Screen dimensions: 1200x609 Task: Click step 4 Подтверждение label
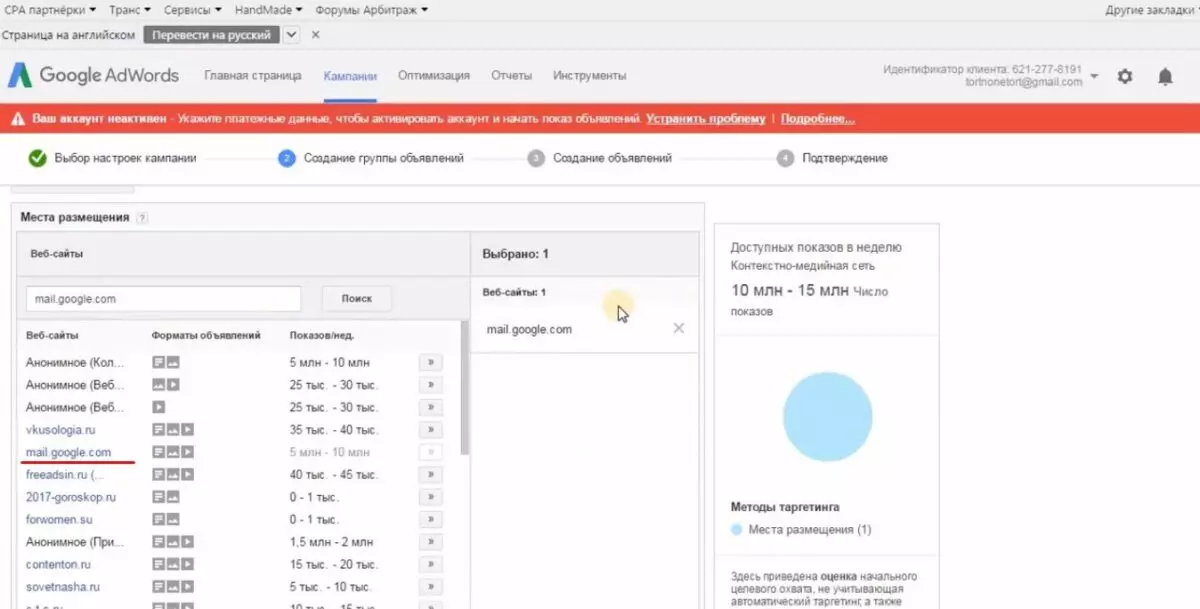[x=845, y=158]
